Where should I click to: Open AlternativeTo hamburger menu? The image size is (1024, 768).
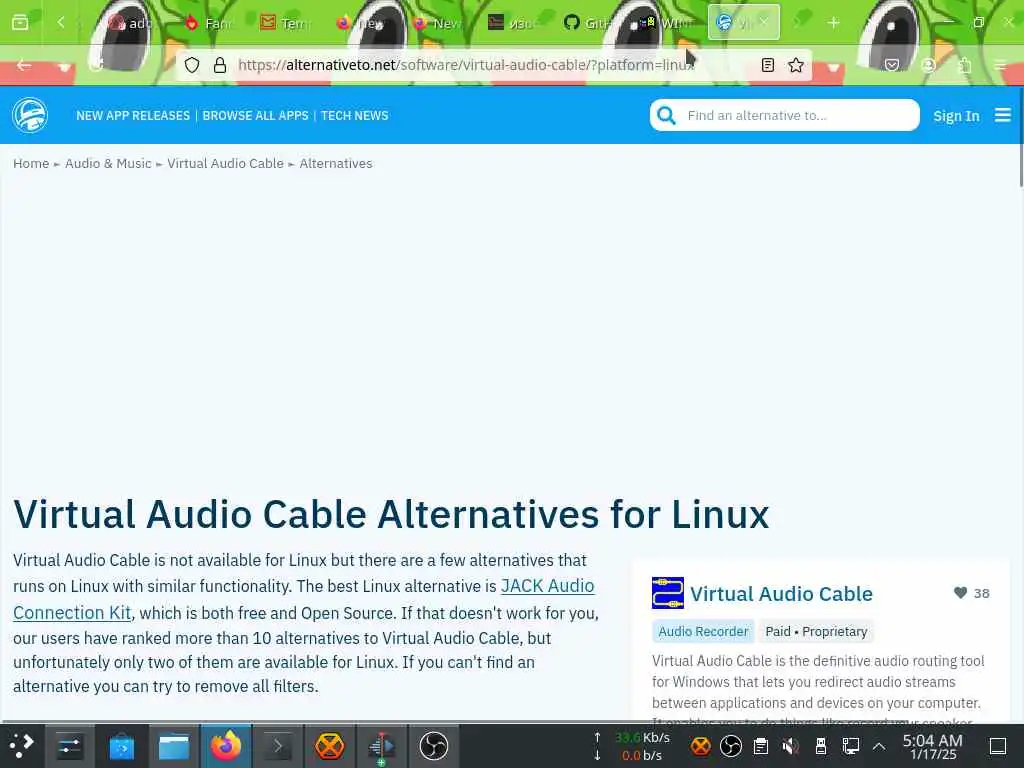click(1003, 116)
